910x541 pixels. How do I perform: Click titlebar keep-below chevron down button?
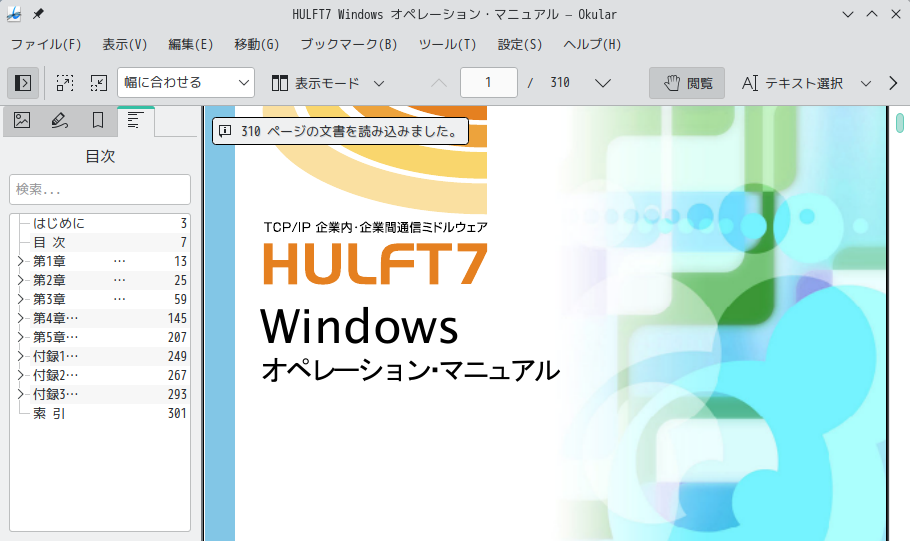(x=847, y=14)
